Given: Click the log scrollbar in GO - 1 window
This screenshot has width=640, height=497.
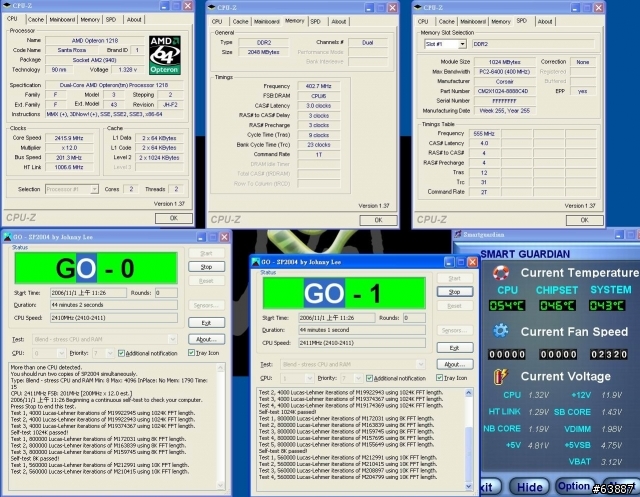Looking at the screenshot, I should [469, 439].
